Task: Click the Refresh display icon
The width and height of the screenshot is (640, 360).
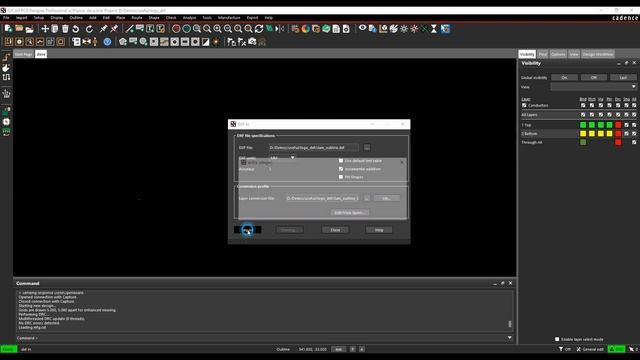Action: (x=259, y=29)
